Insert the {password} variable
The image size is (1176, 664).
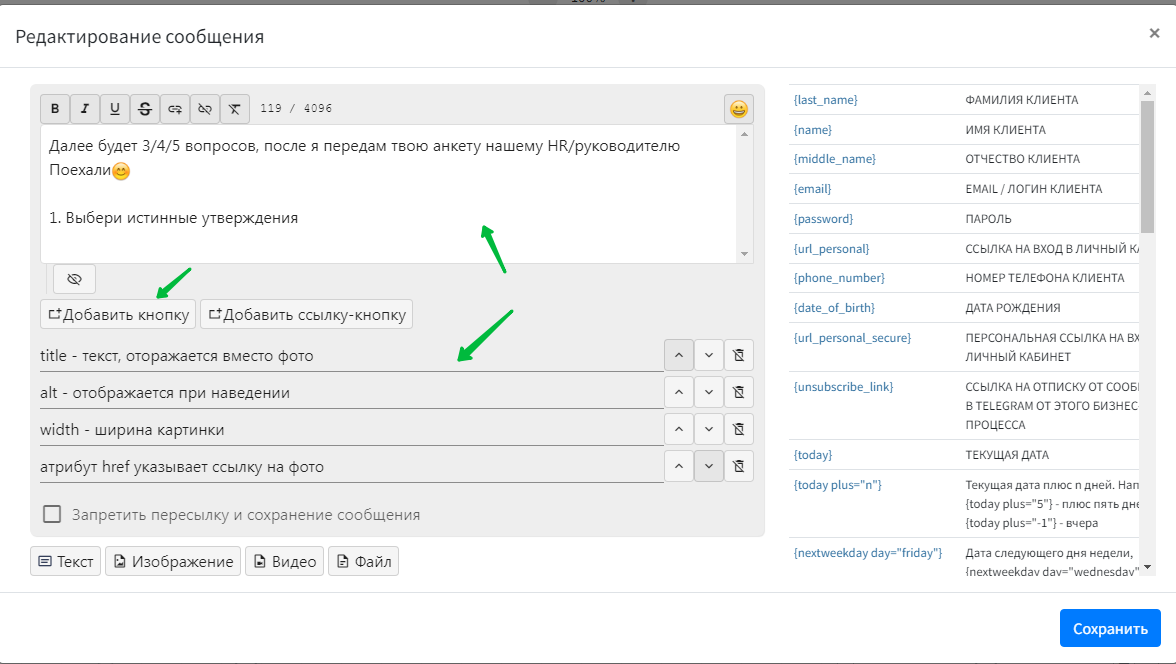pos(823,219)
